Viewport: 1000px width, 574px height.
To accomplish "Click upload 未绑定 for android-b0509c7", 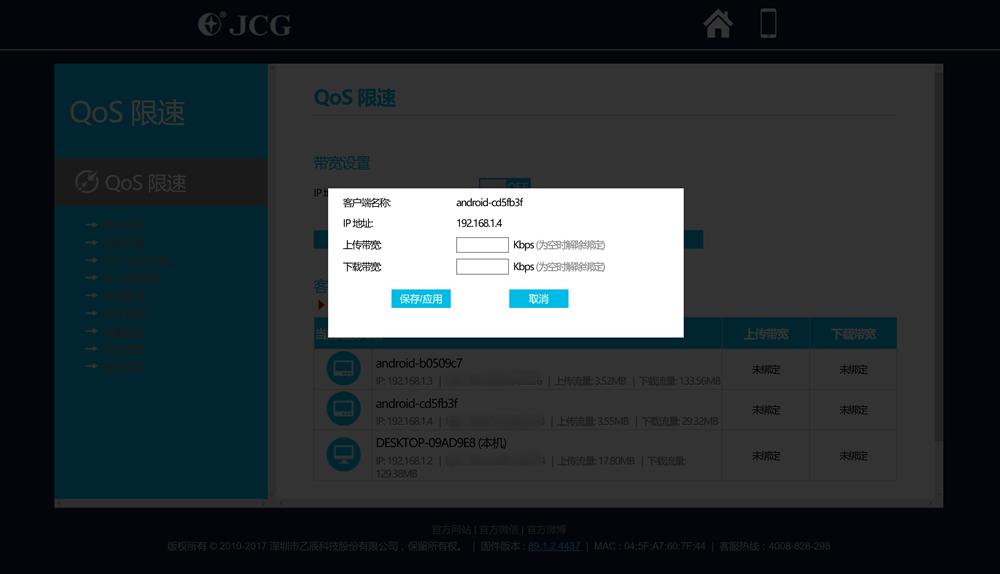I will point(766,369).
